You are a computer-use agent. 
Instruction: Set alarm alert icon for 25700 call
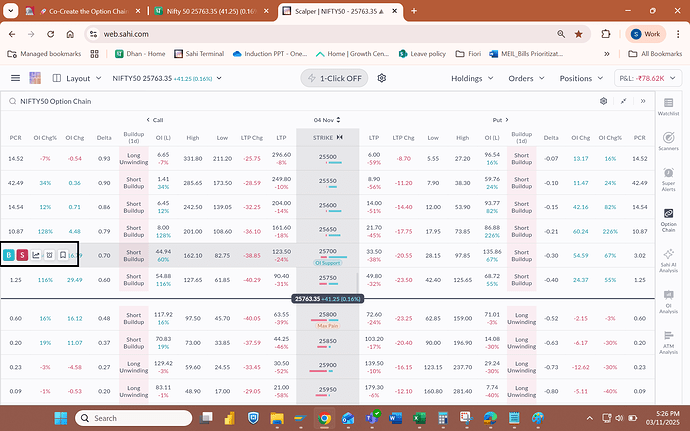click(50, 255)
